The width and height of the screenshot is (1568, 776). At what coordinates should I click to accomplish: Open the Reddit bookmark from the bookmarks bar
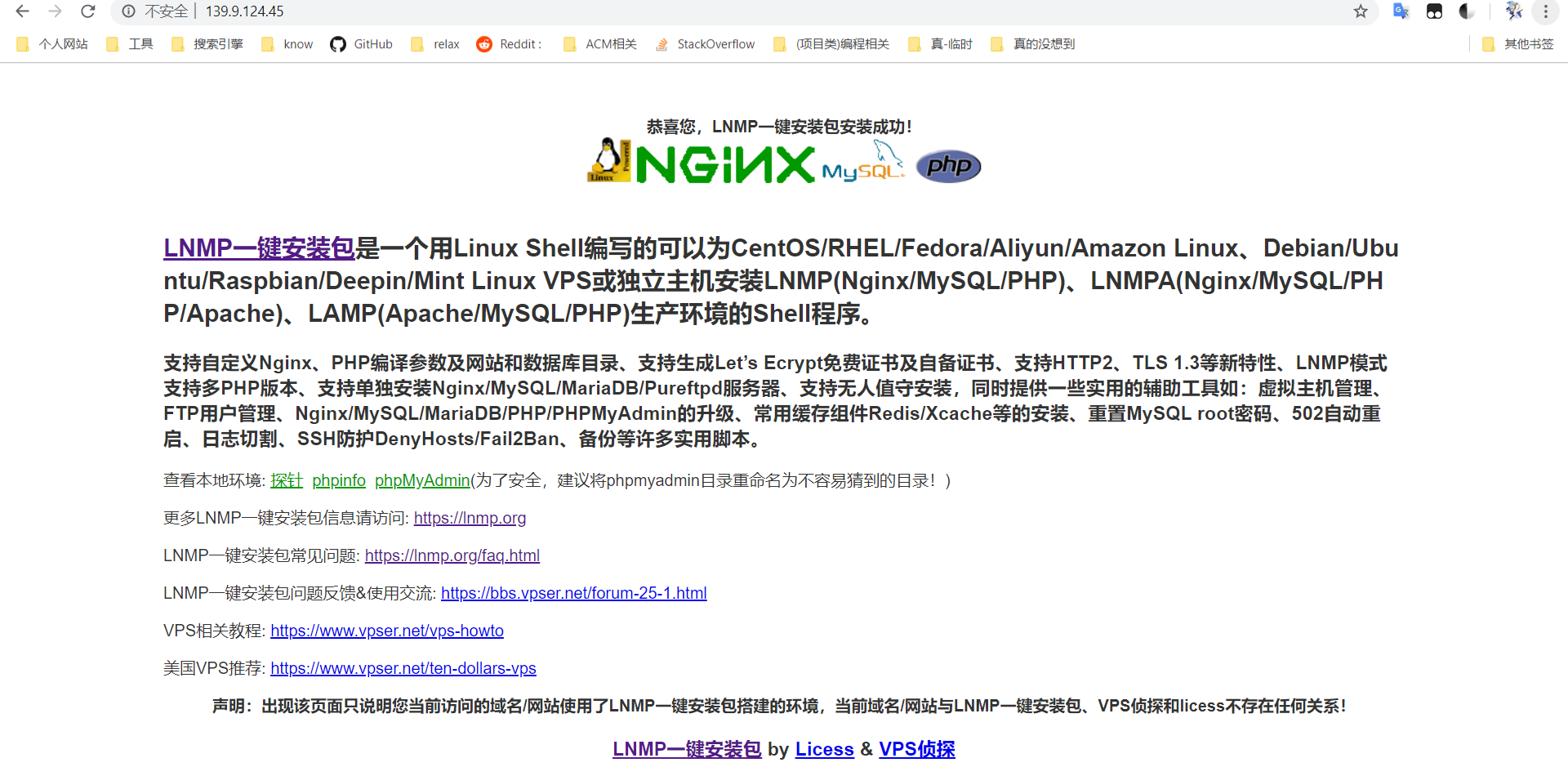click(x=509, y=44)
